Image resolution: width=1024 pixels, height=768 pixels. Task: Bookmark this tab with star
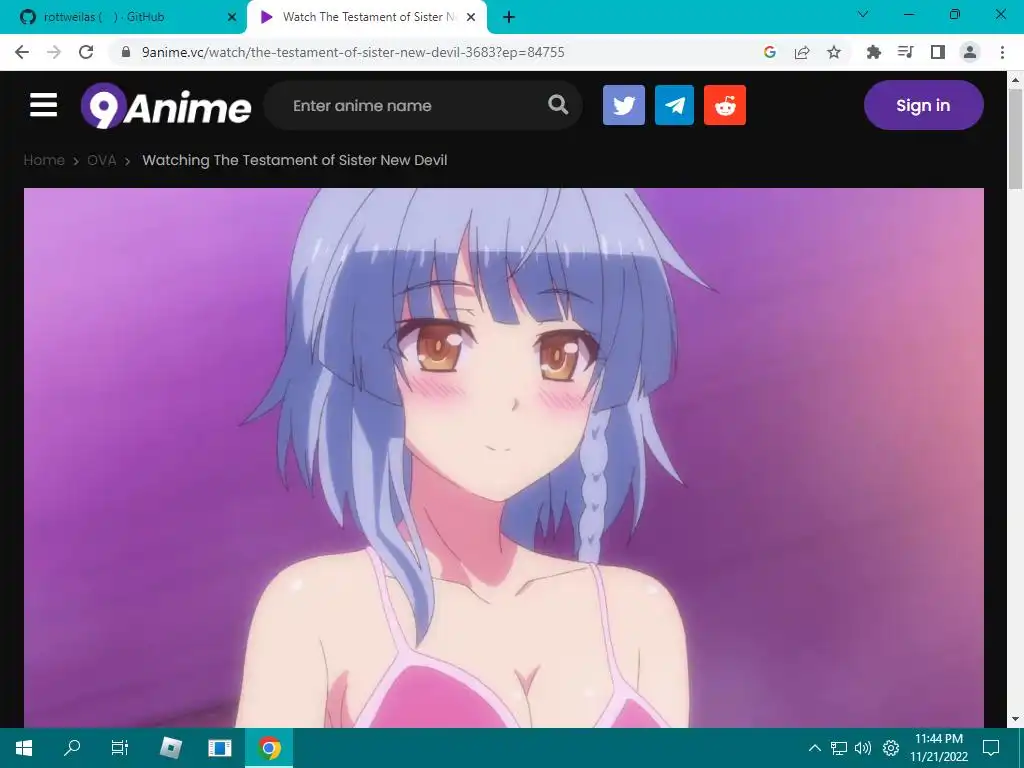pos(834,52)
